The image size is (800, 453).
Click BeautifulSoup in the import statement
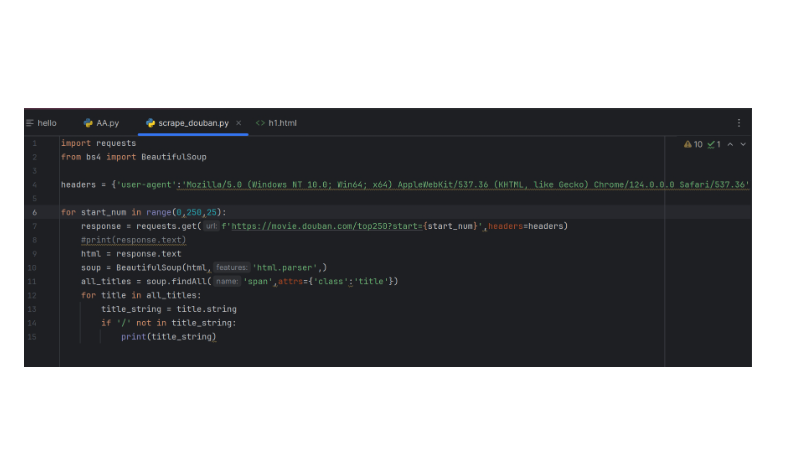(173, 157)
